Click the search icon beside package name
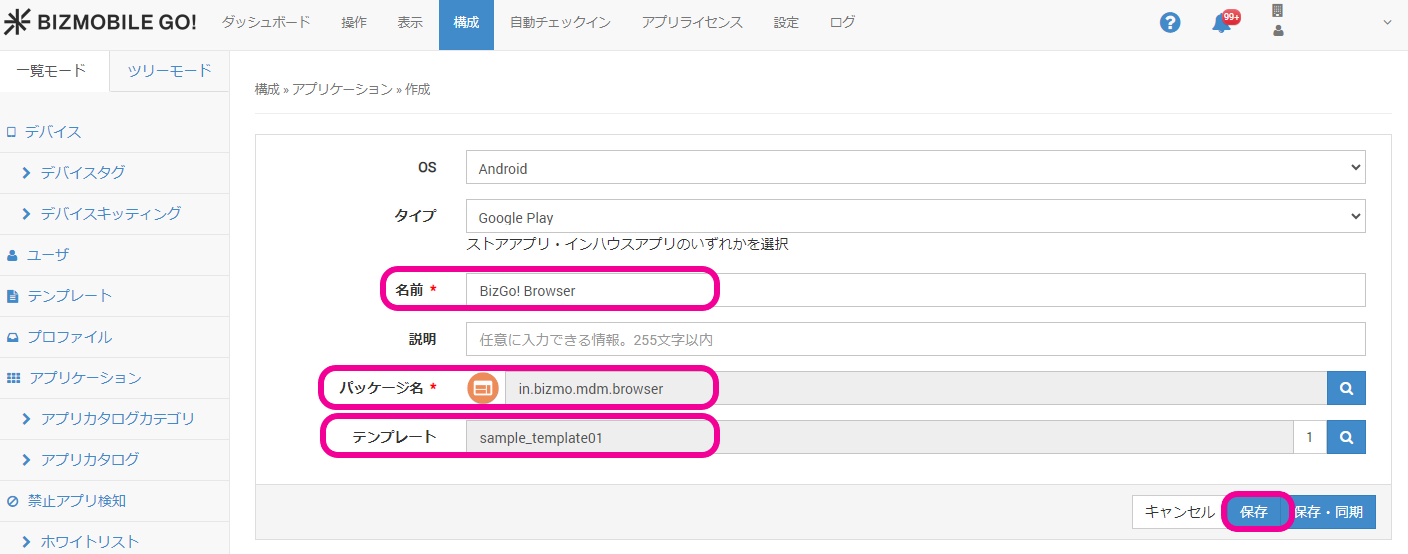This screenshot has width=1408, height=554. tap(1346, 388)
